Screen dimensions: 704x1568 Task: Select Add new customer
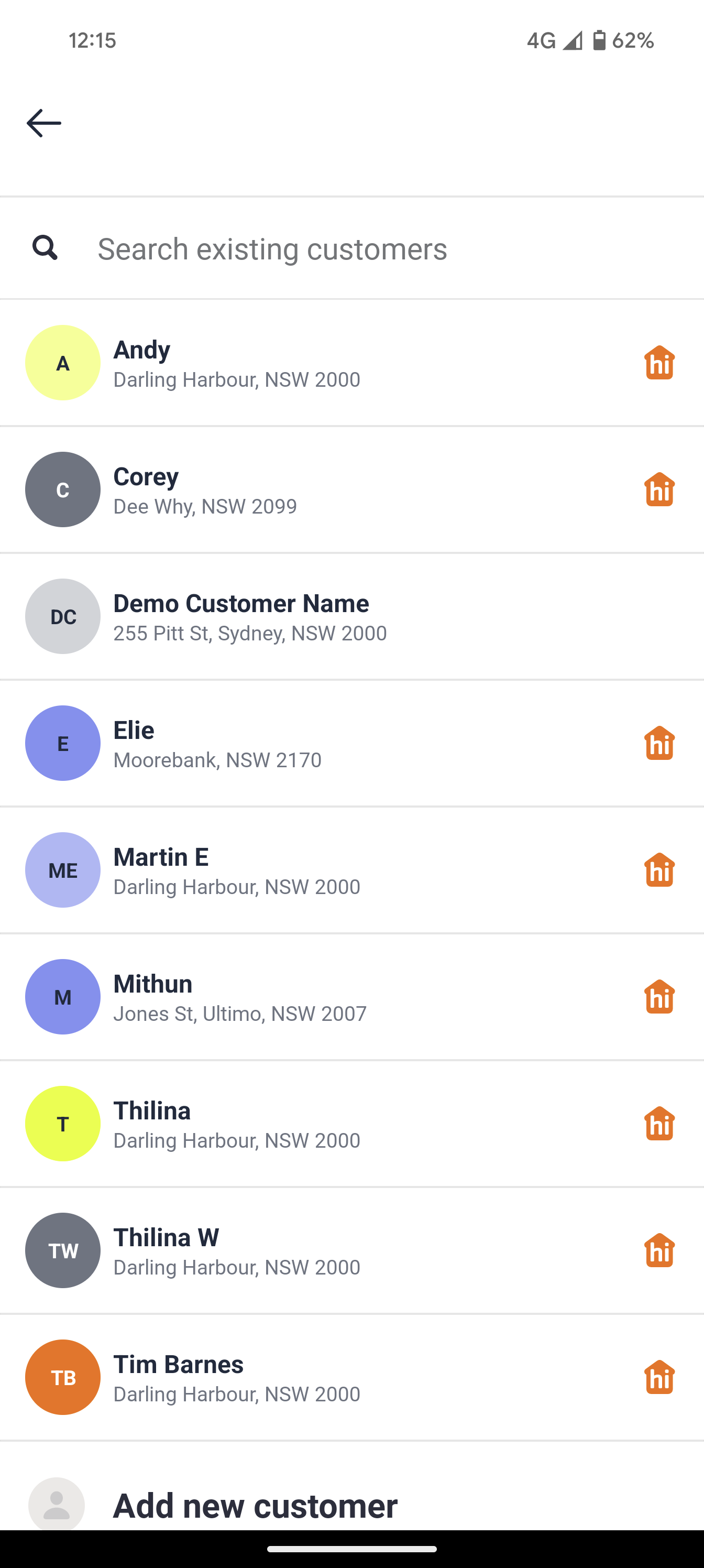pos(256,1505)
